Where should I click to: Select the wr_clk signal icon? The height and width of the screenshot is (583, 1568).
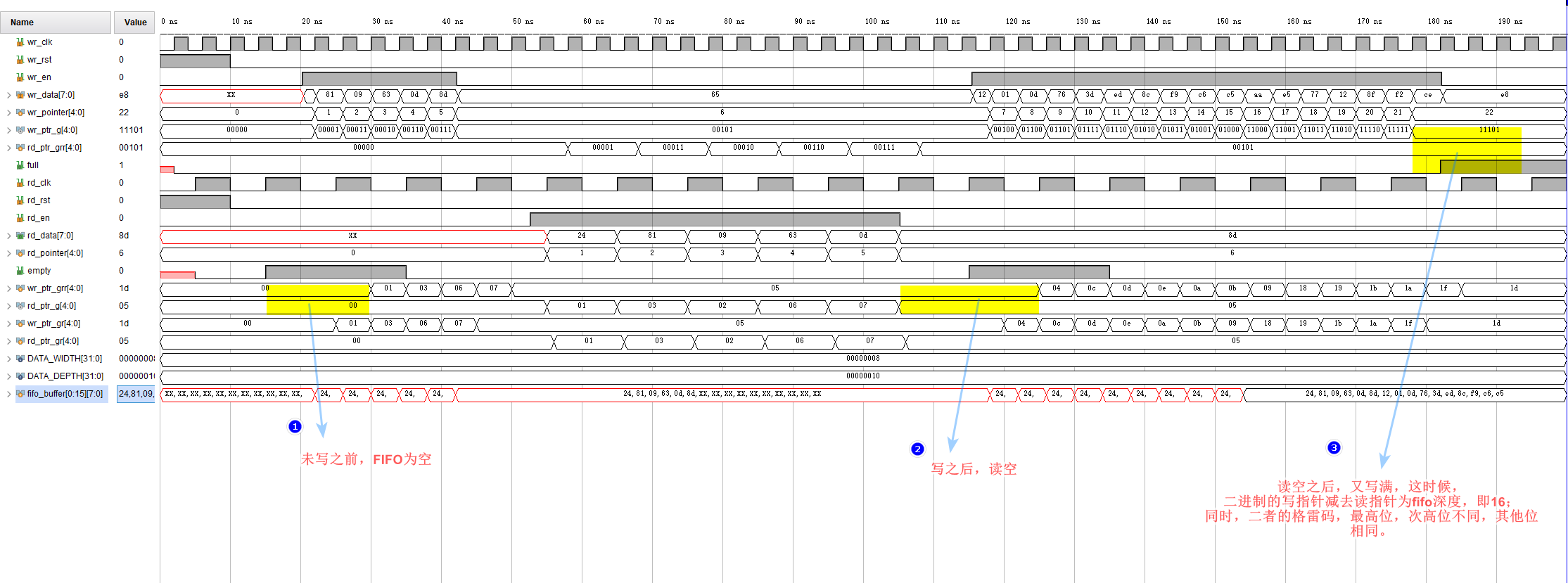pyautogui.click(x=20, y=42)
